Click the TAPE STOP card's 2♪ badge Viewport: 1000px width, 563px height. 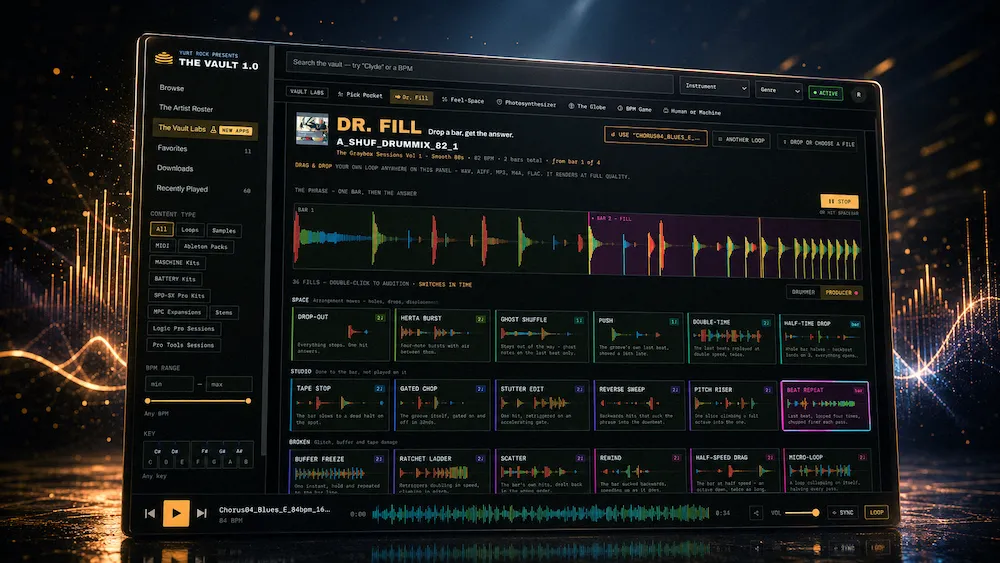(x=379, y=388)
